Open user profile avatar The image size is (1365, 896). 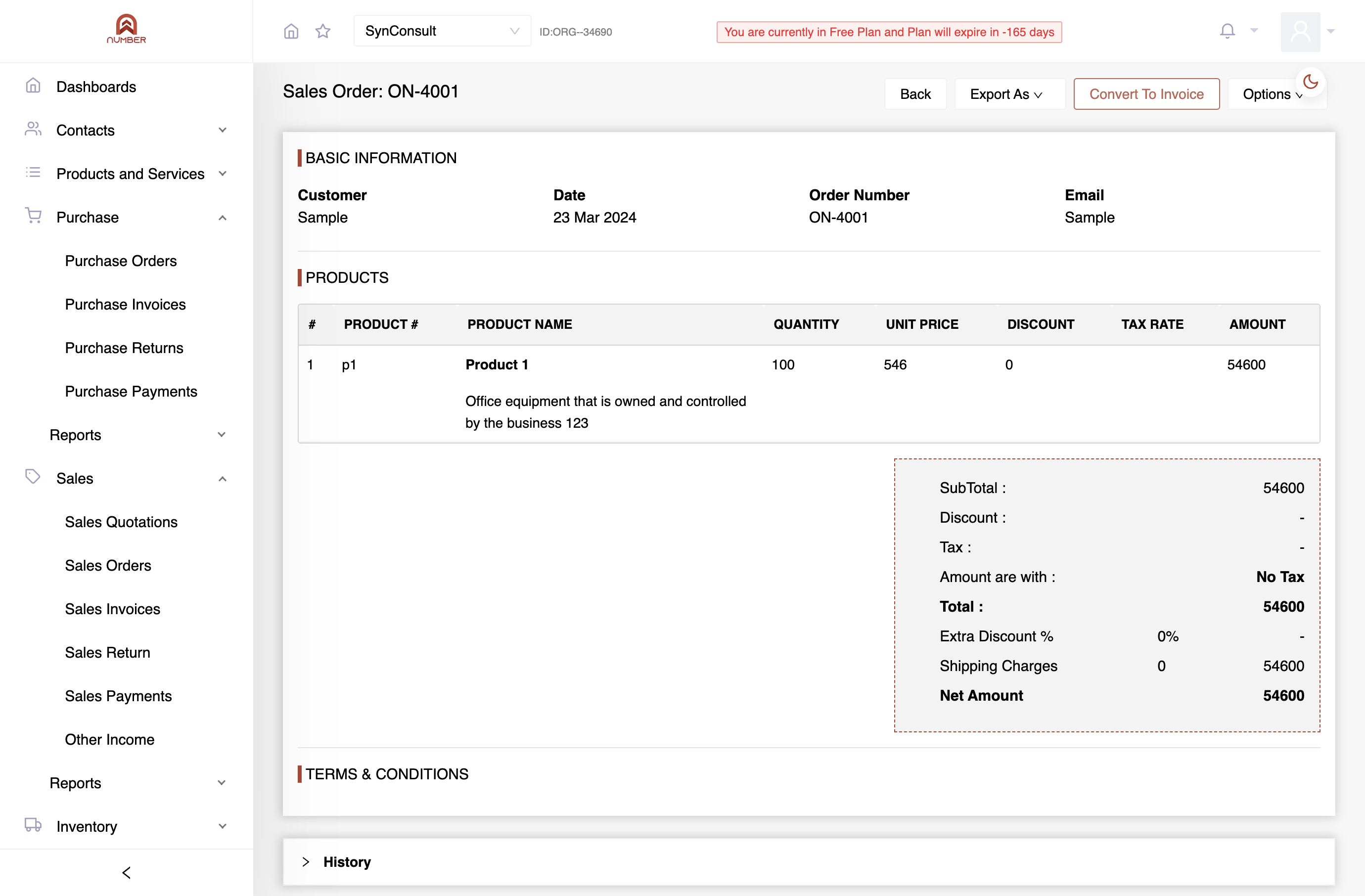coord(1300,32)
